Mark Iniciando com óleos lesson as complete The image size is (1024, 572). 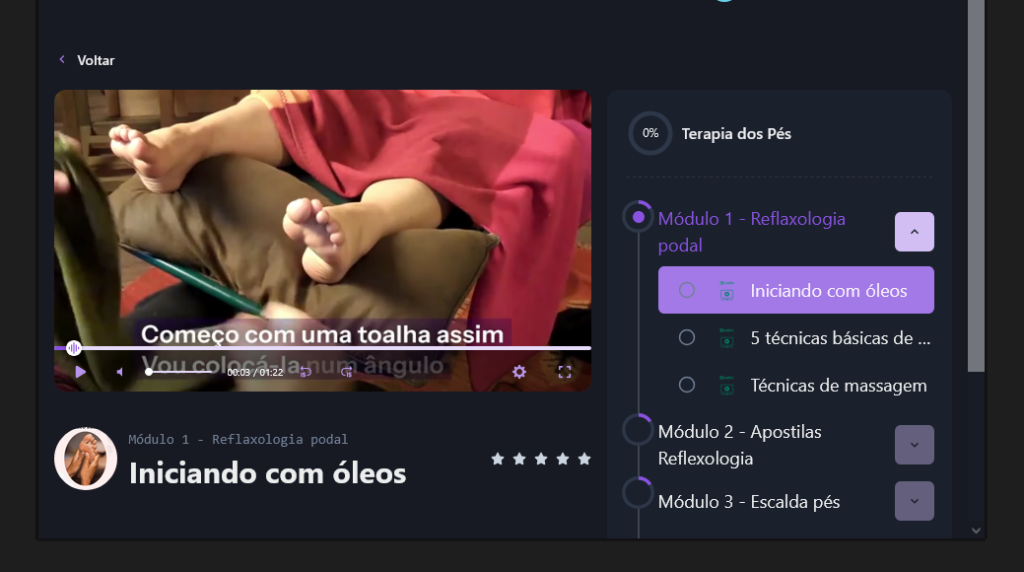click(686, 290)
